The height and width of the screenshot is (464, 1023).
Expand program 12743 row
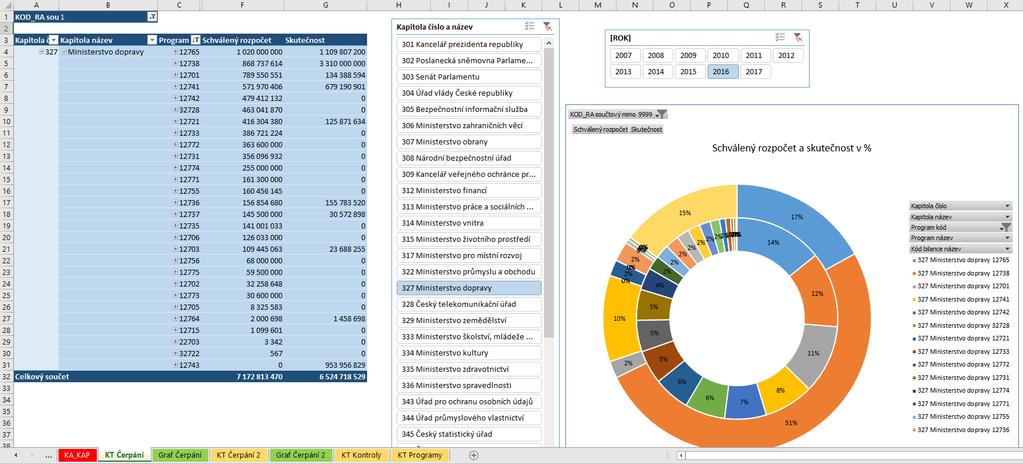[x=176, y=365]
